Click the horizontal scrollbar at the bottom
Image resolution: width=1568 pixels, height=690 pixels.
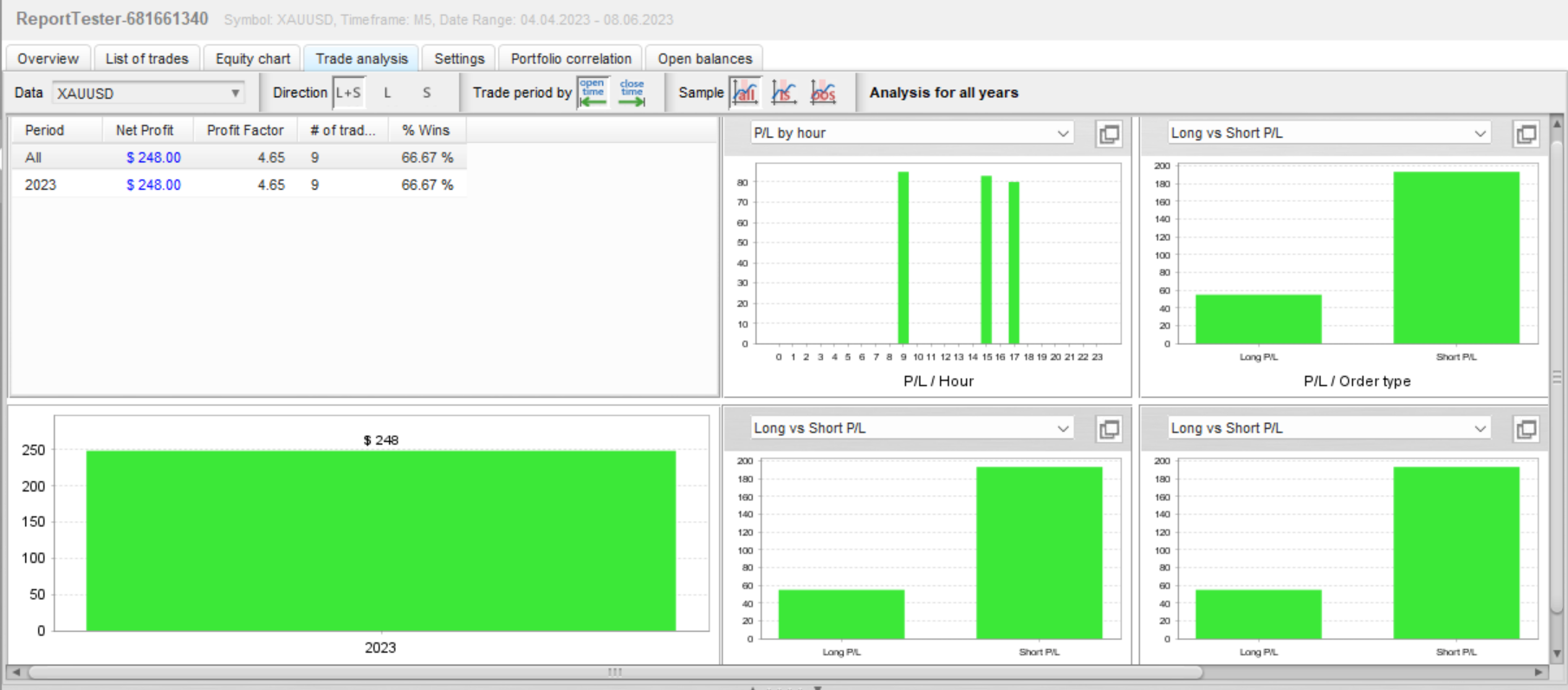[615, 672]
